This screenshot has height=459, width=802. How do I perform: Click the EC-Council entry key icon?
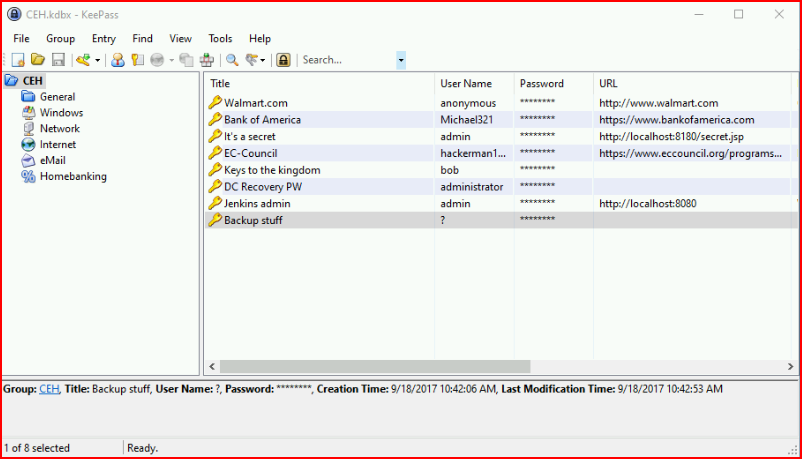point(215,153)
